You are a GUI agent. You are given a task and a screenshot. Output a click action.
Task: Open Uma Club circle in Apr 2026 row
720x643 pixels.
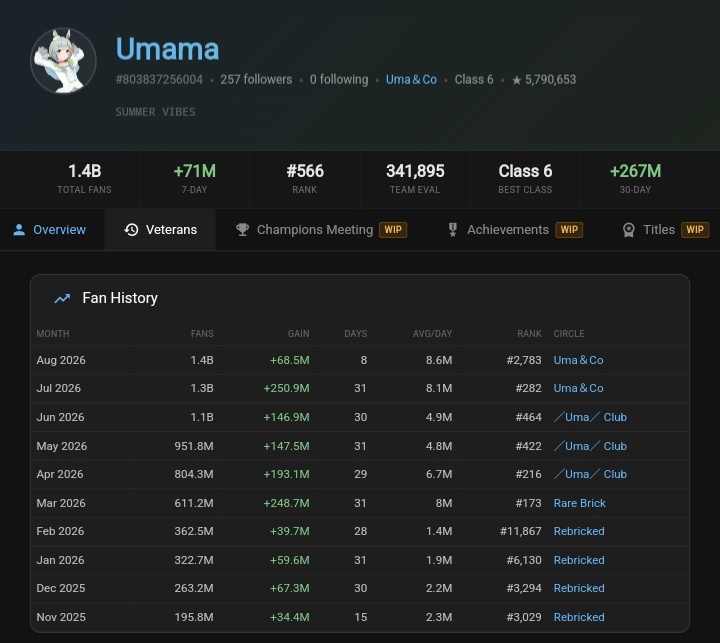(590, 474)
